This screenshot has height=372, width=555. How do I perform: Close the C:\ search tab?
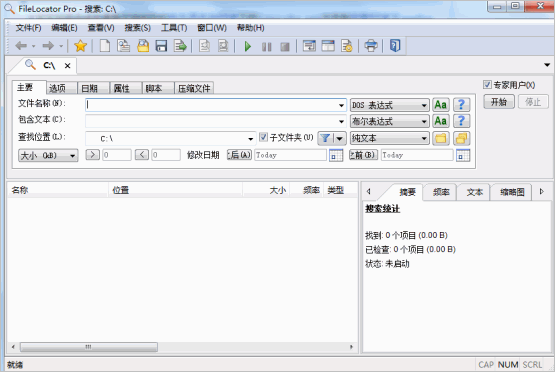coord(68,66)
